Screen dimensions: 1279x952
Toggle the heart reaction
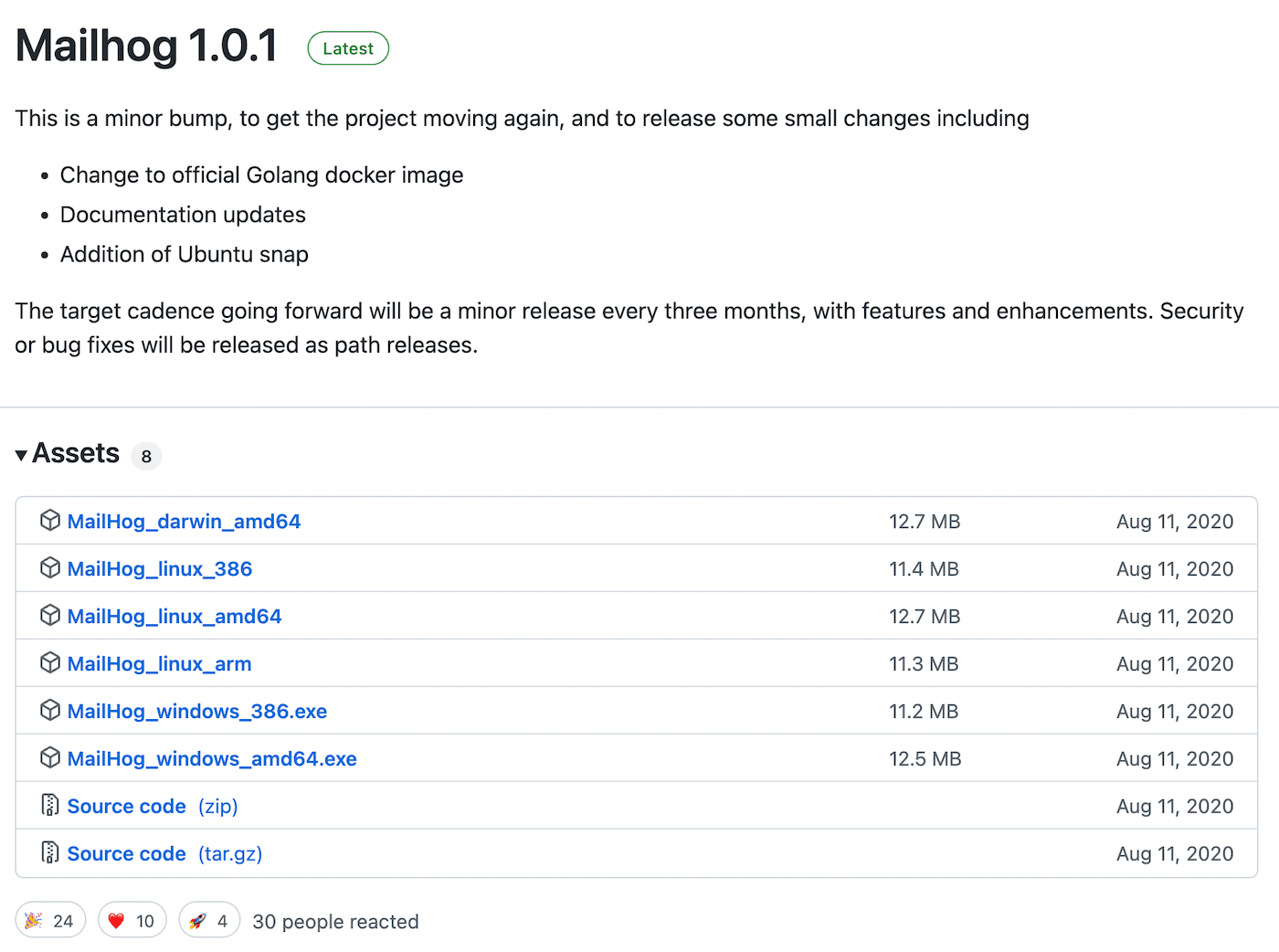132,920
